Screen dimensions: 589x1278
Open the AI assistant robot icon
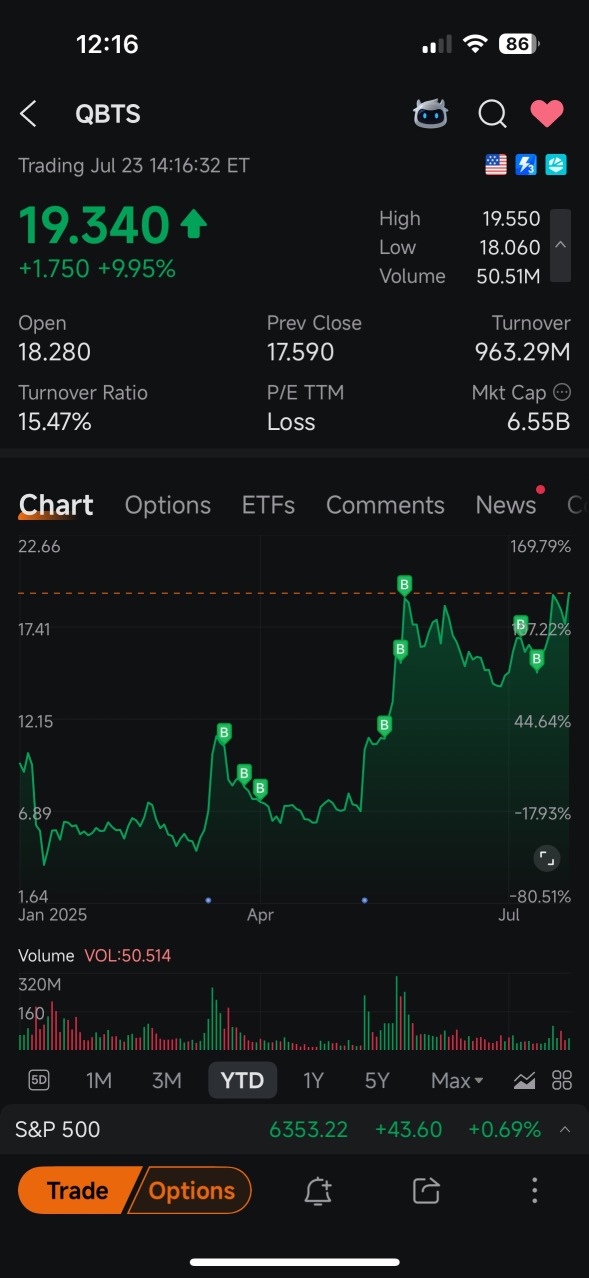click(x=431, y=114)
